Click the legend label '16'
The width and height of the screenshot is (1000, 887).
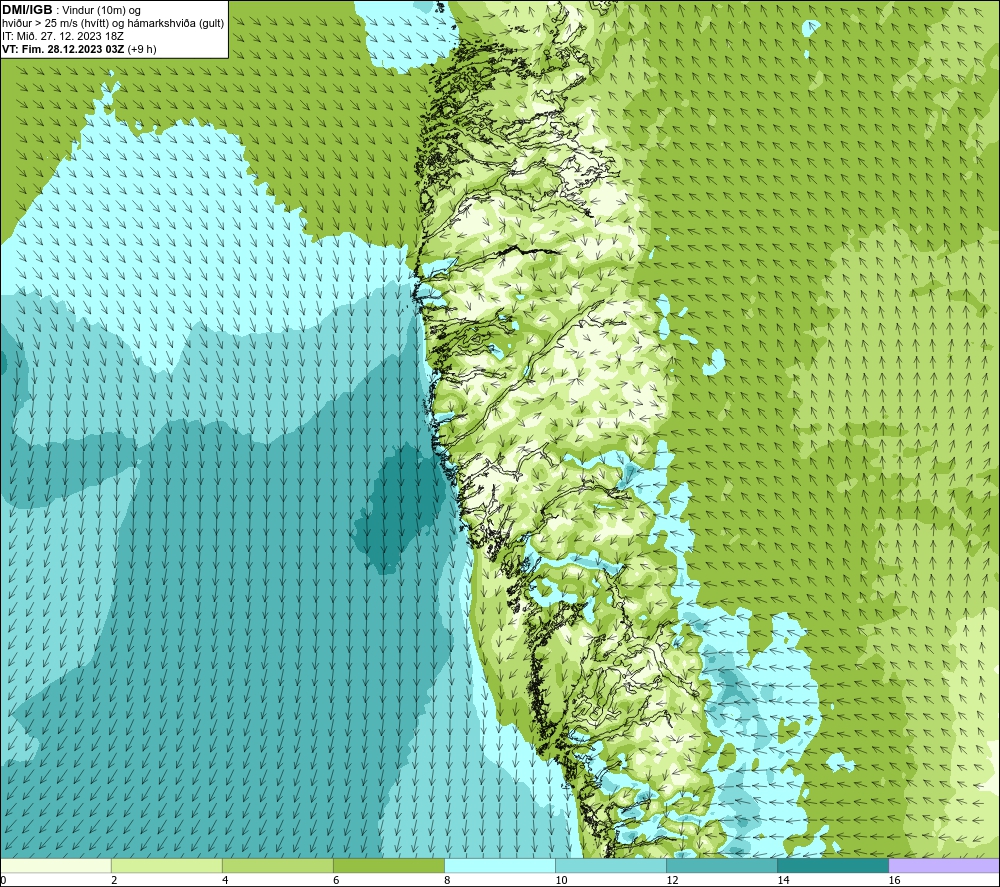point(894,880)
